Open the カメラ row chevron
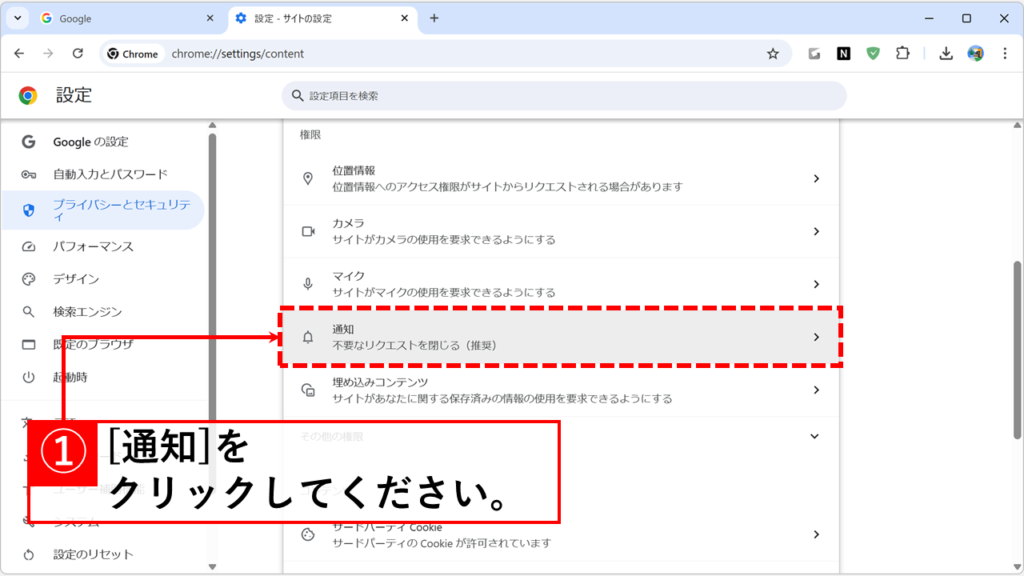Screen dimensions: 1024x576 click(x=816, y=231)
